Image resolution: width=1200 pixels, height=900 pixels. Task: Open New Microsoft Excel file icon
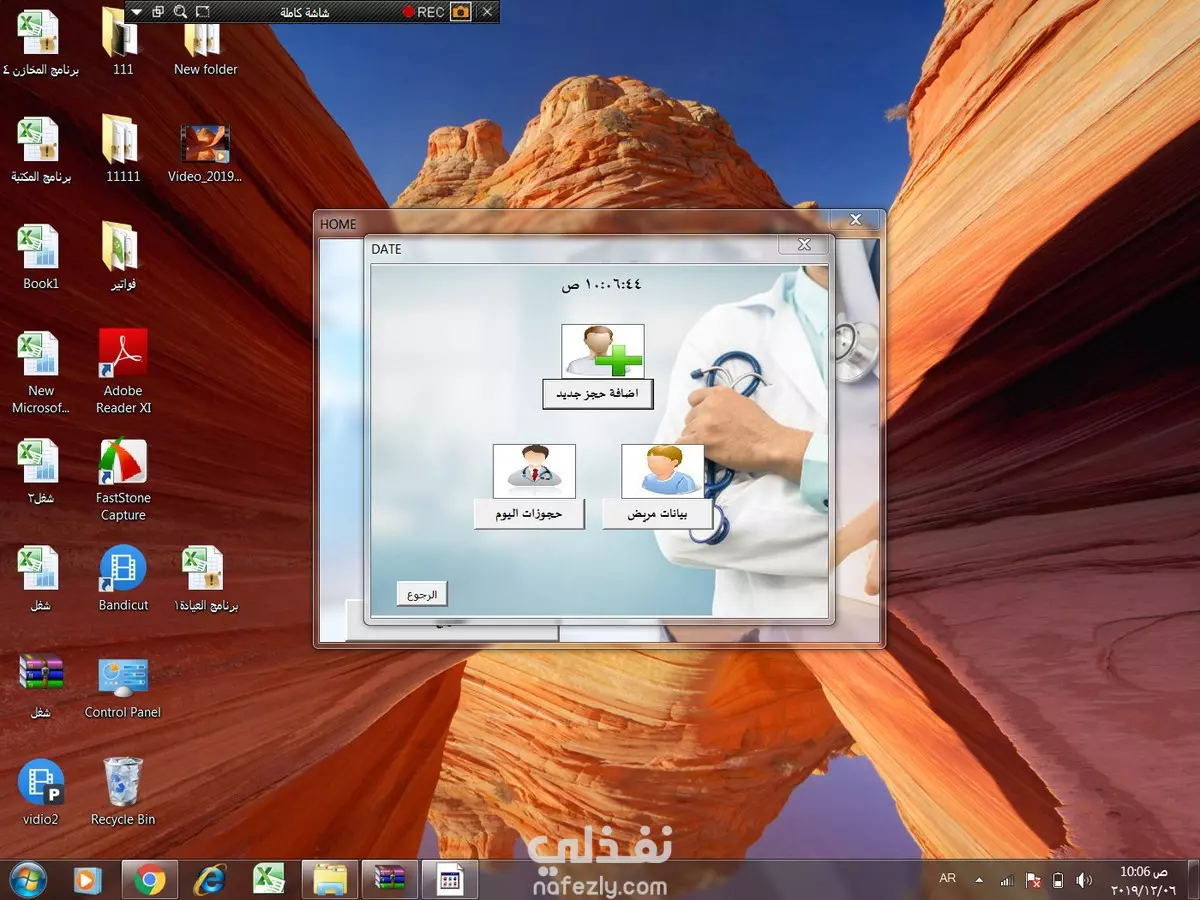click(41, 372)
